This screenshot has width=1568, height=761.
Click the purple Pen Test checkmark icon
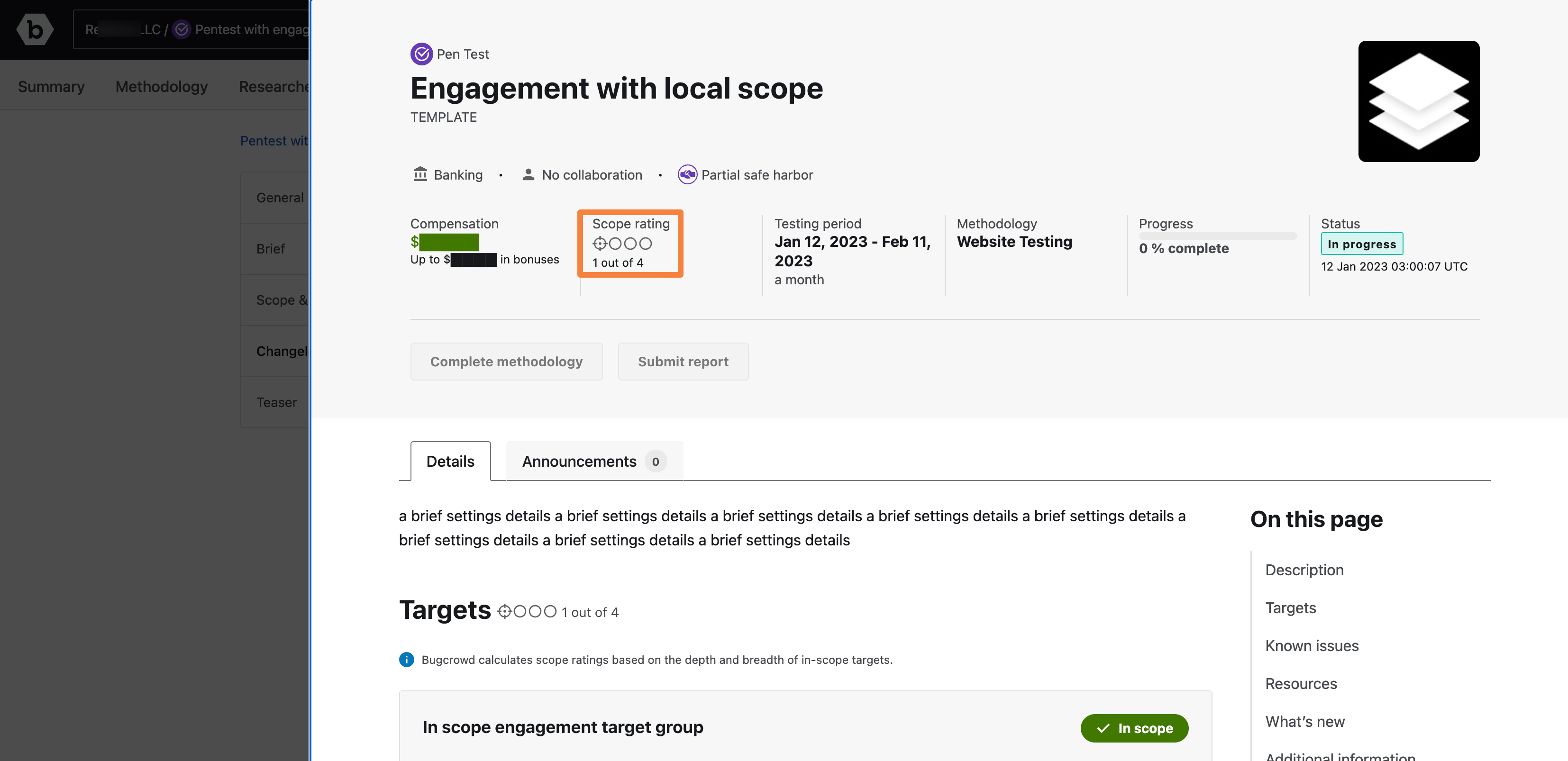[x=421, y=54]
